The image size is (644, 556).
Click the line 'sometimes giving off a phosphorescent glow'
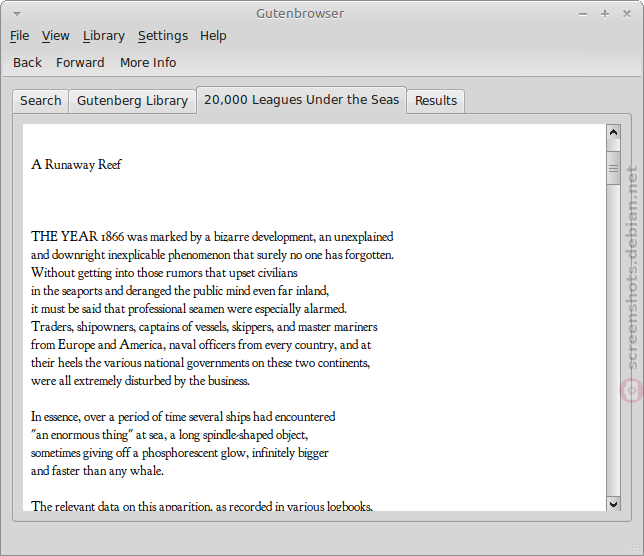point(180,453)
